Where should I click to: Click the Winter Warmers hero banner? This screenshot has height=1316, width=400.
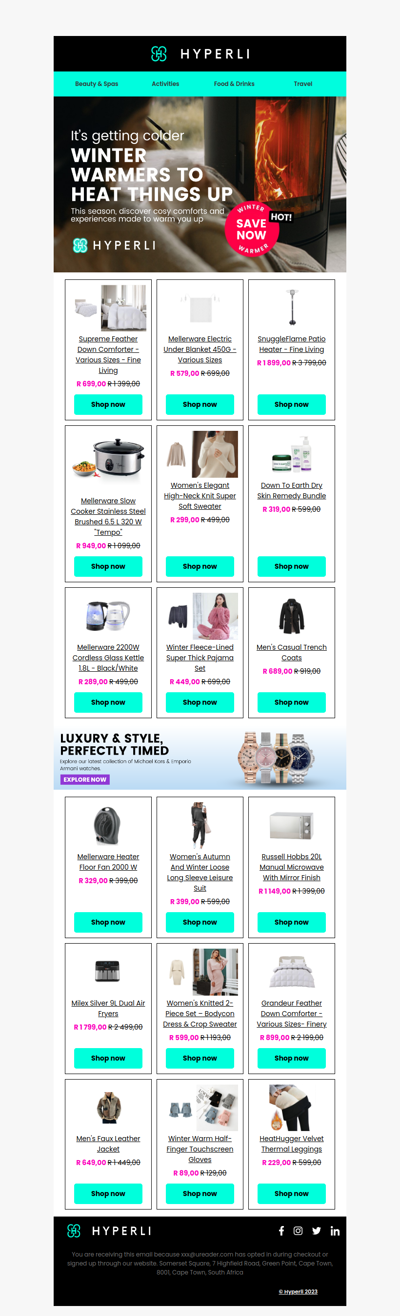[200, 185]
